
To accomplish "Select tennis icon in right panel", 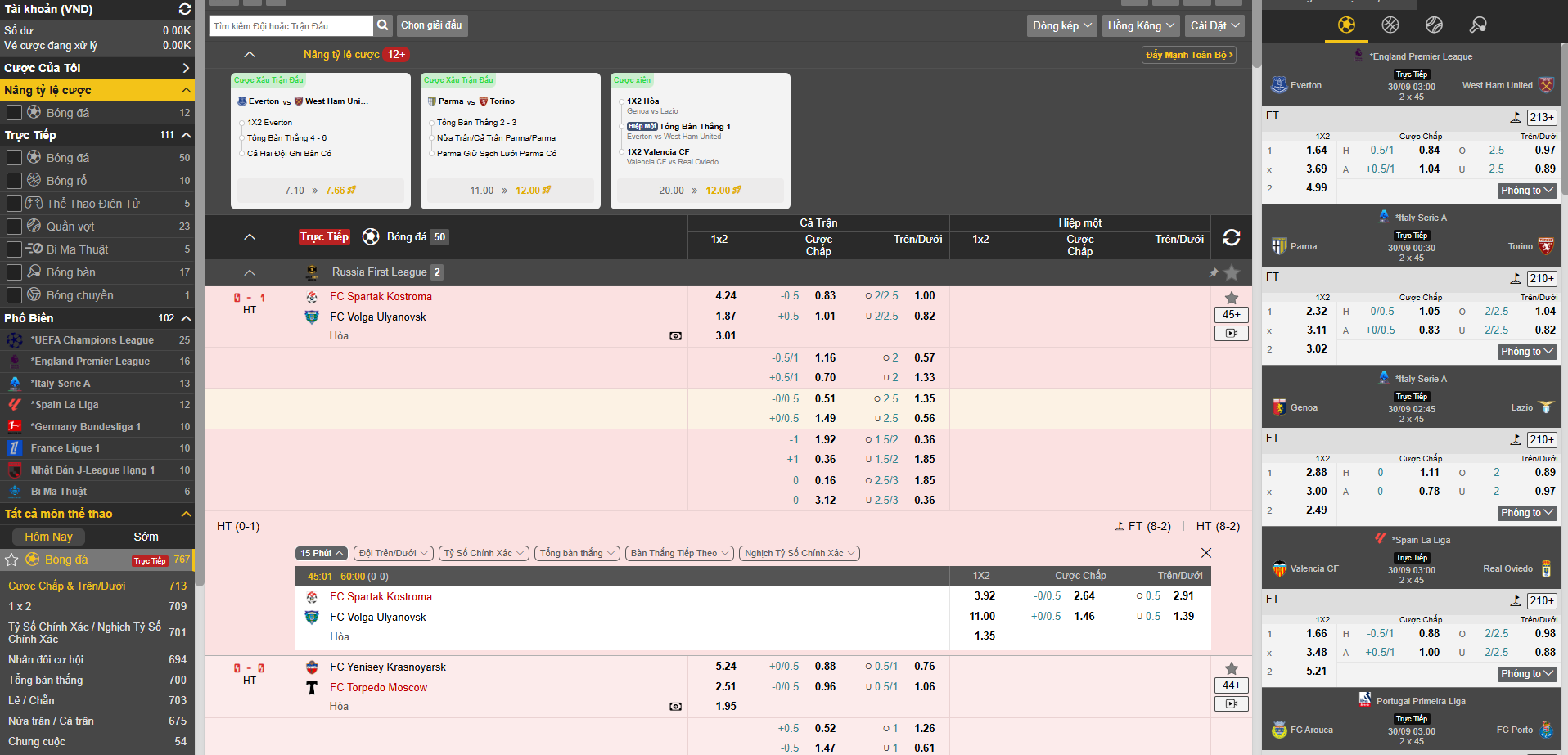I will 1434,25.
